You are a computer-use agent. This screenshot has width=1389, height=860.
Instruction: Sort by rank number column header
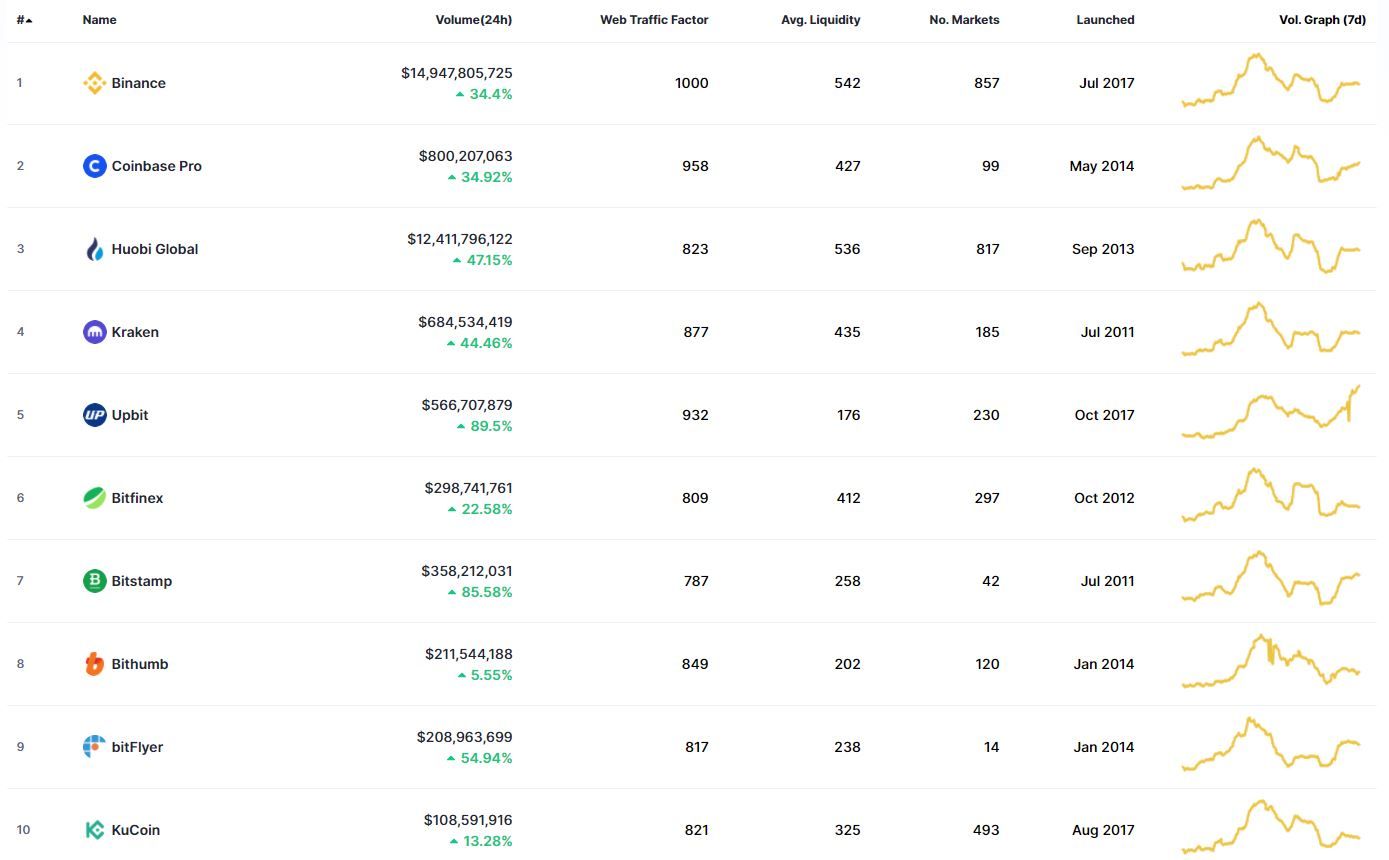[x=24, y=20]
